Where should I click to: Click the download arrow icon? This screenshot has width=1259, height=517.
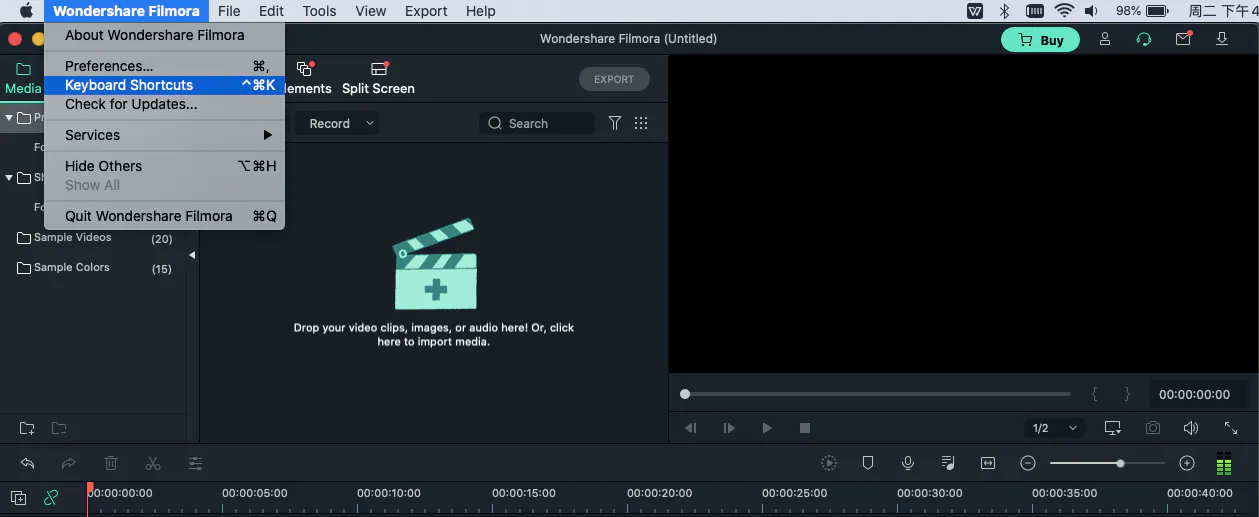point(1222,40)
